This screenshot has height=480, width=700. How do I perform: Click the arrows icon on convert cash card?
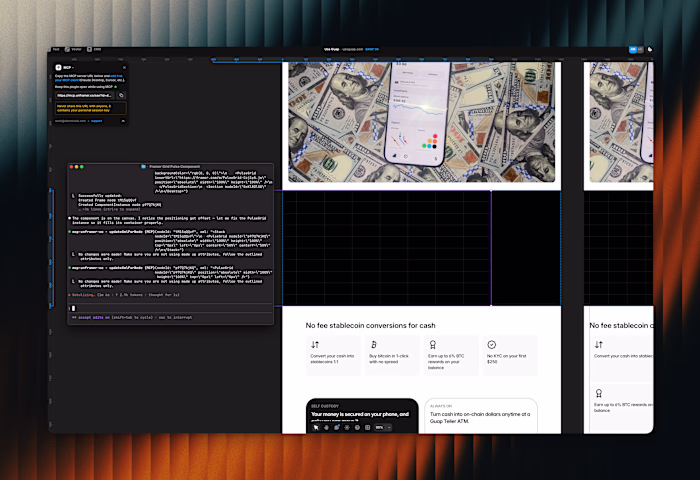[315, 345]
